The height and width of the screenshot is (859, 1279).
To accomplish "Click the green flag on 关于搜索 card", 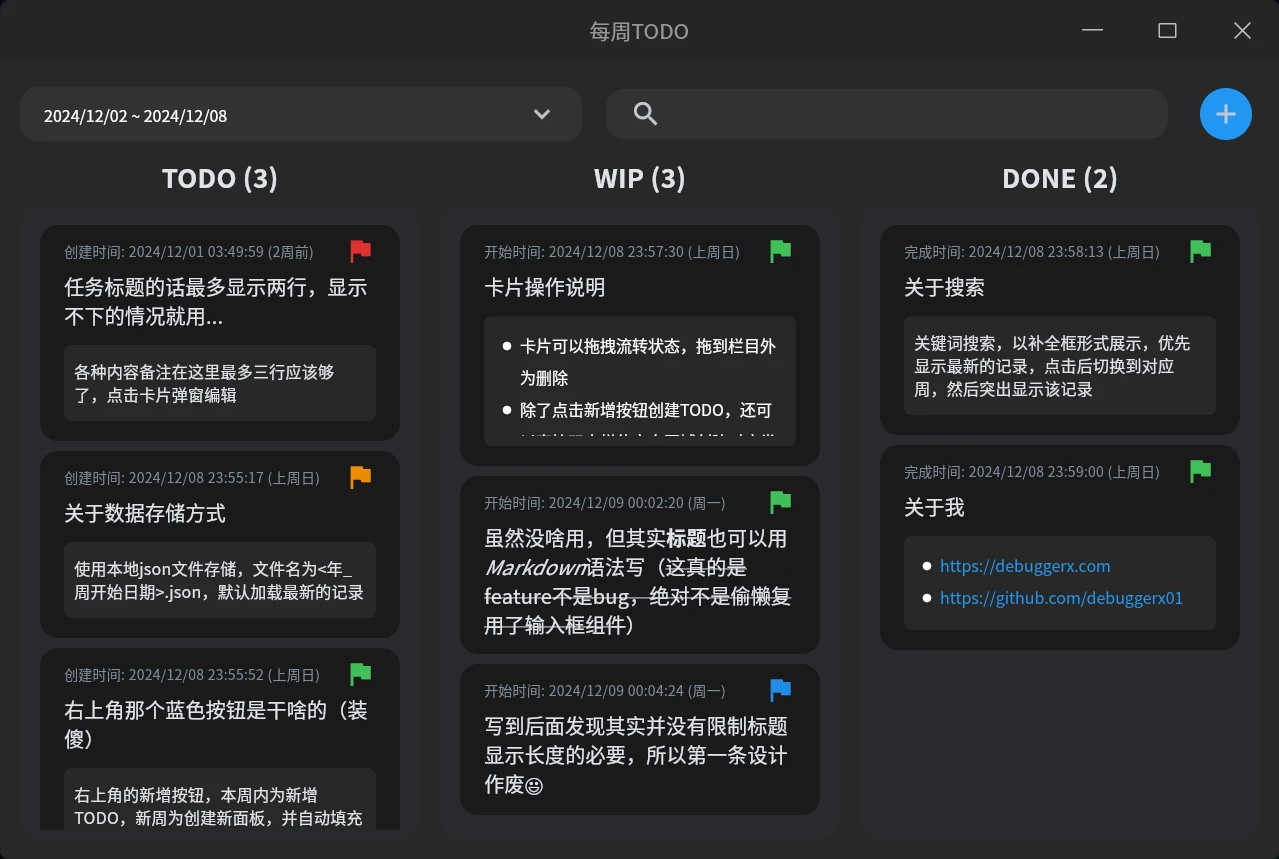I will click(1201, 252).
